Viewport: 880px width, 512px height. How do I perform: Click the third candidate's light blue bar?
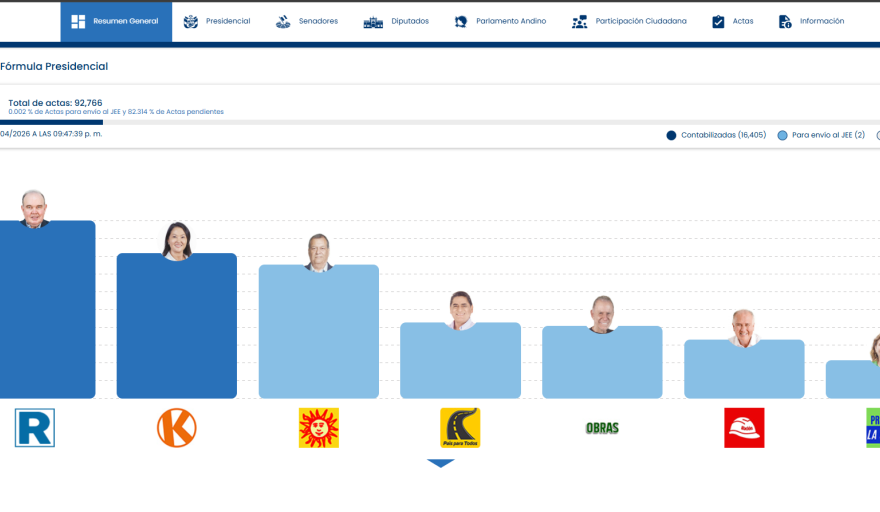(319, 335)
